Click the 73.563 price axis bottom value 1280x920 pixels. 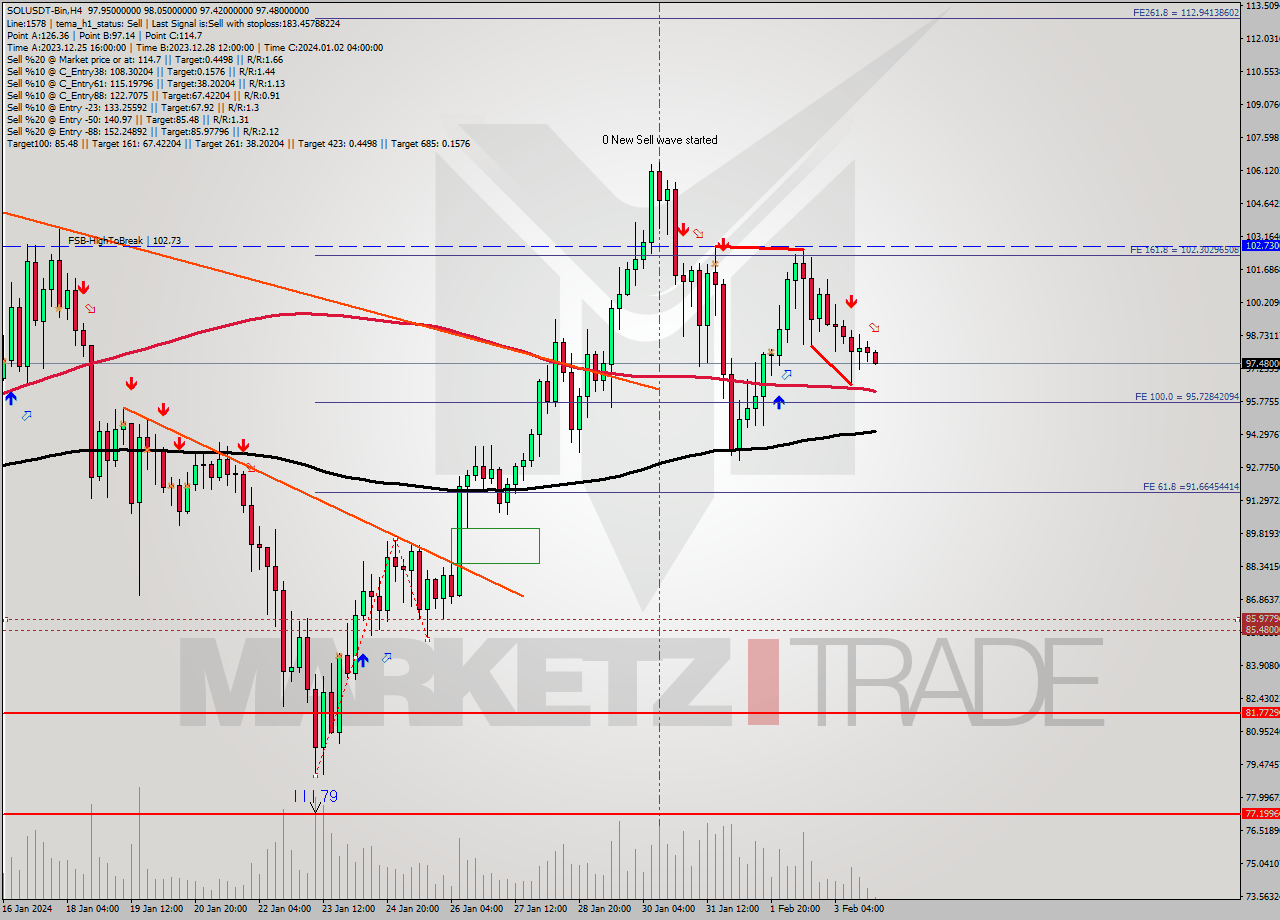click(x=1261, y=896)
